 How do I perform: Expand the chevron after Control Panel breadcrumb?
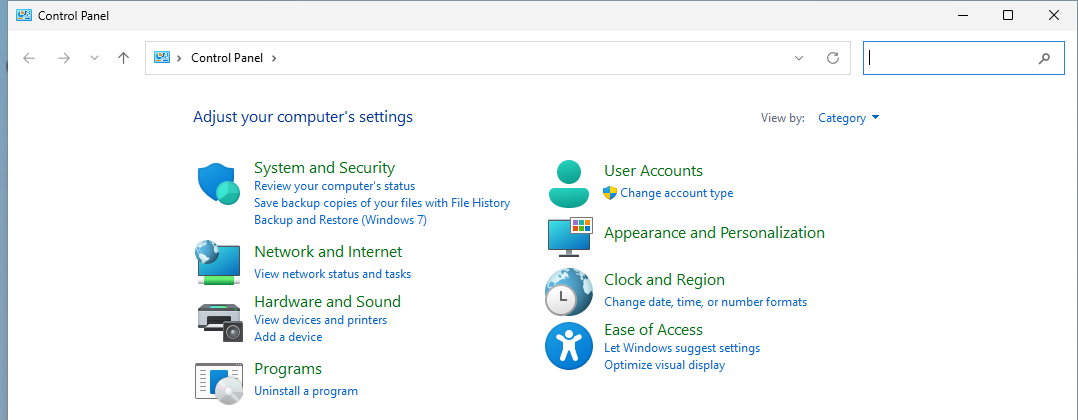click(274, 58)
